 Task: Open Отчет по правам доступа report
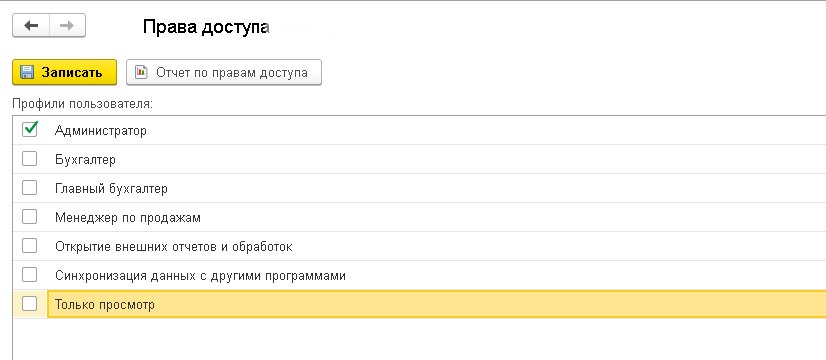point(224,72)
